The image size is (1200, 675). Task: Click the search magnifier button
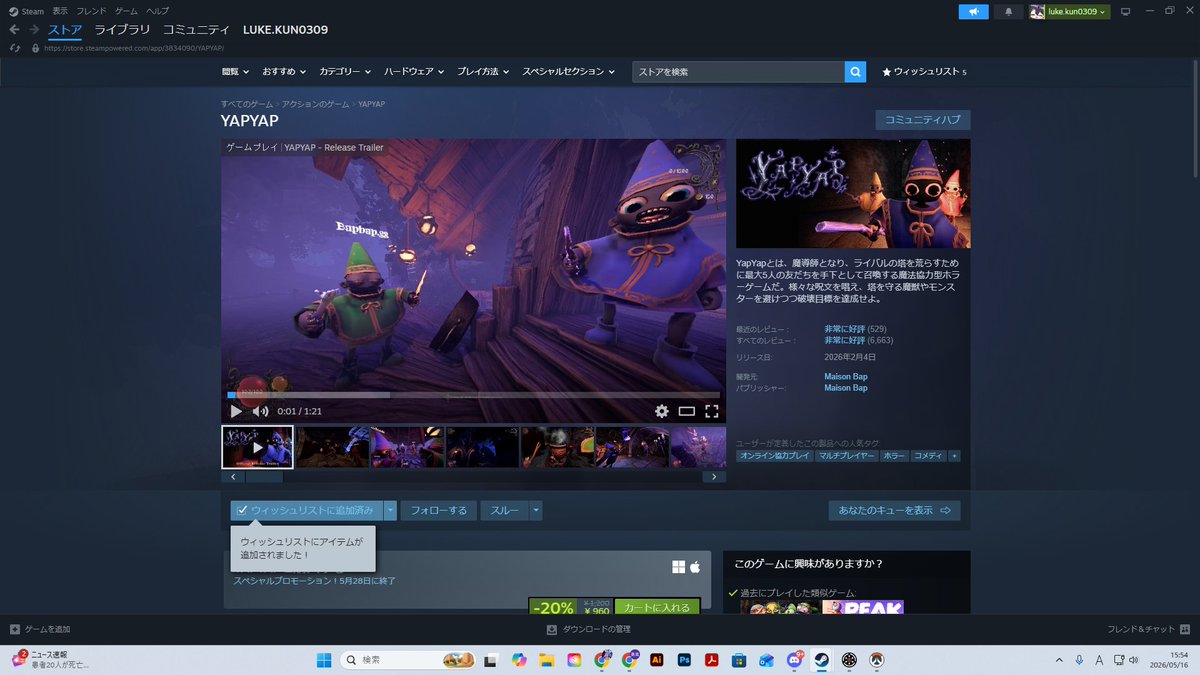click(x=855, y=72)
